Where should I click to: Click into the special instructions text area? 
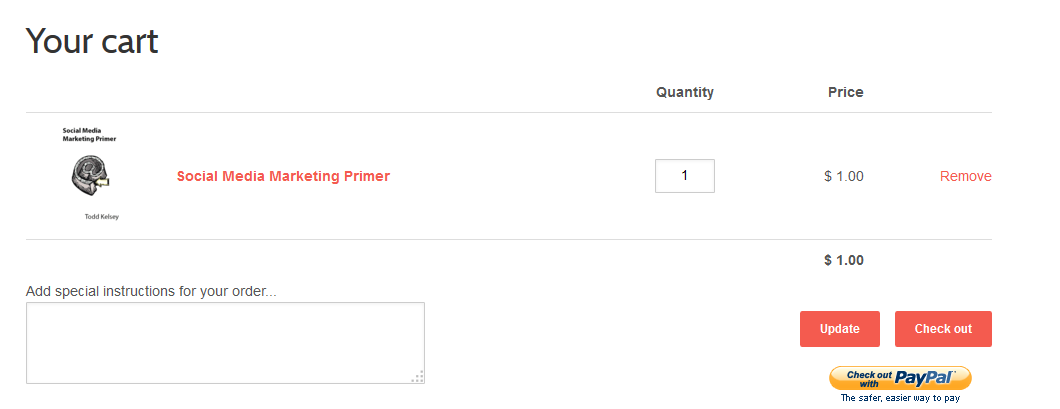click(x=225, y=343)
